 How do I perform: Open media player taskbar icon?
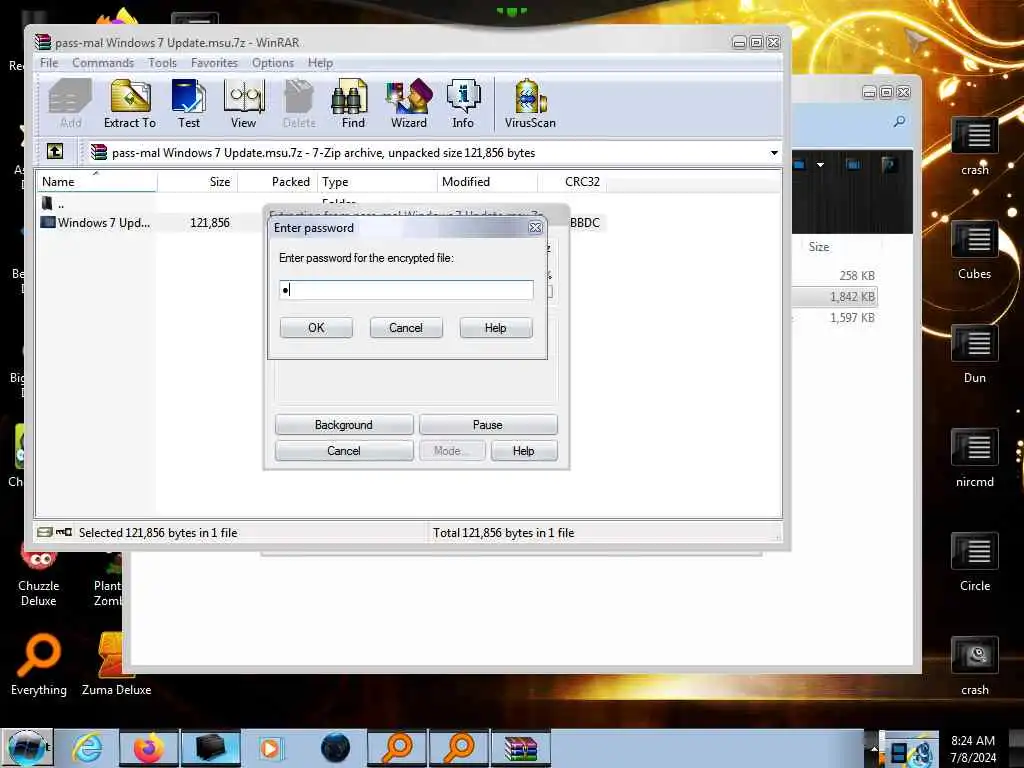270,748
